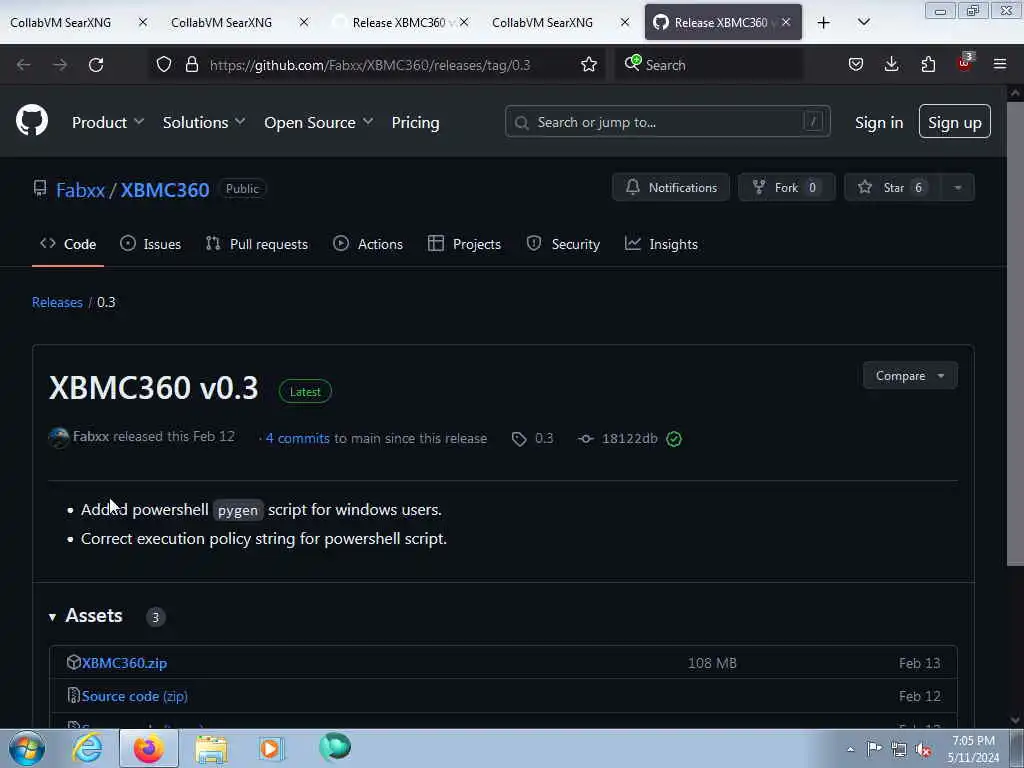The image size is (1024, 768).
Task: Open the Actions tab
Action: (368, 244)
